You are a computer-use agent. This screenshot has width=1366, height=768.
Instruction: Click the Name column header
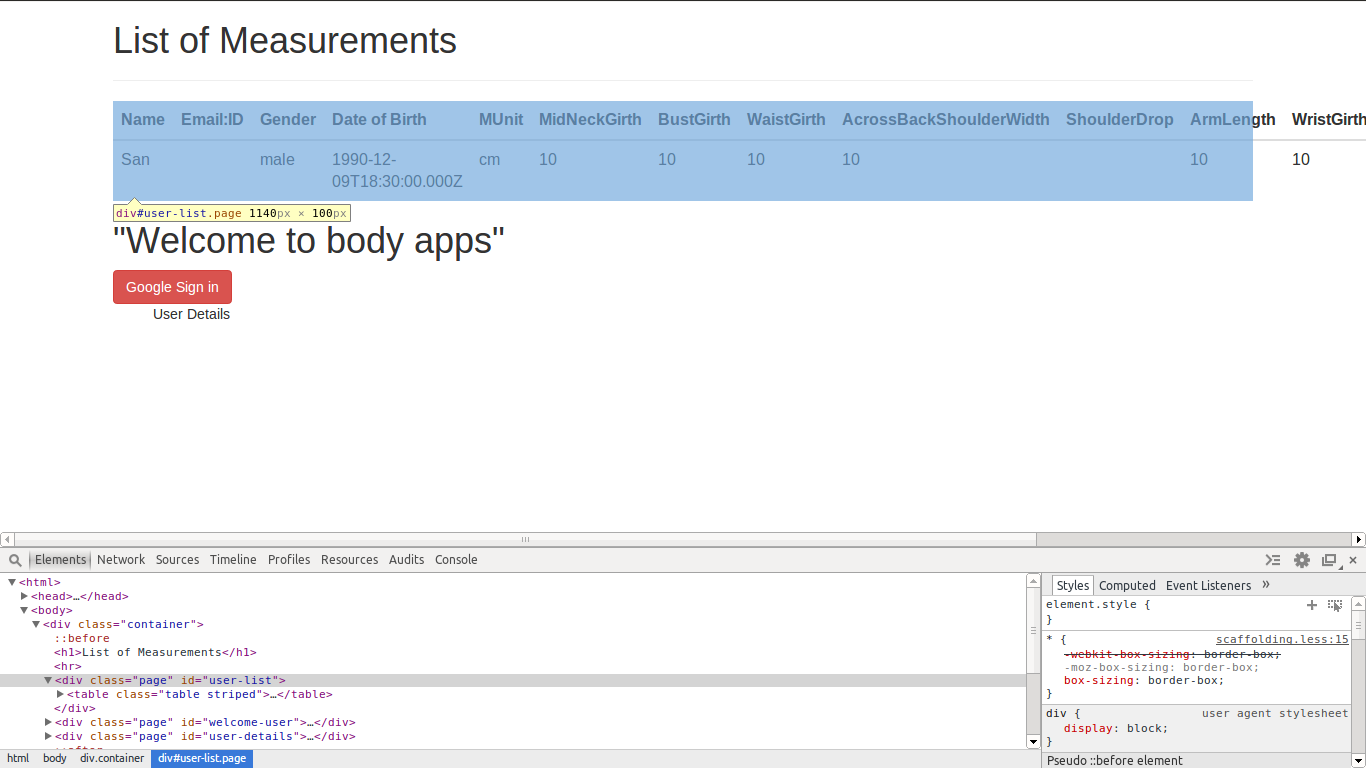(x=143, y=120)
